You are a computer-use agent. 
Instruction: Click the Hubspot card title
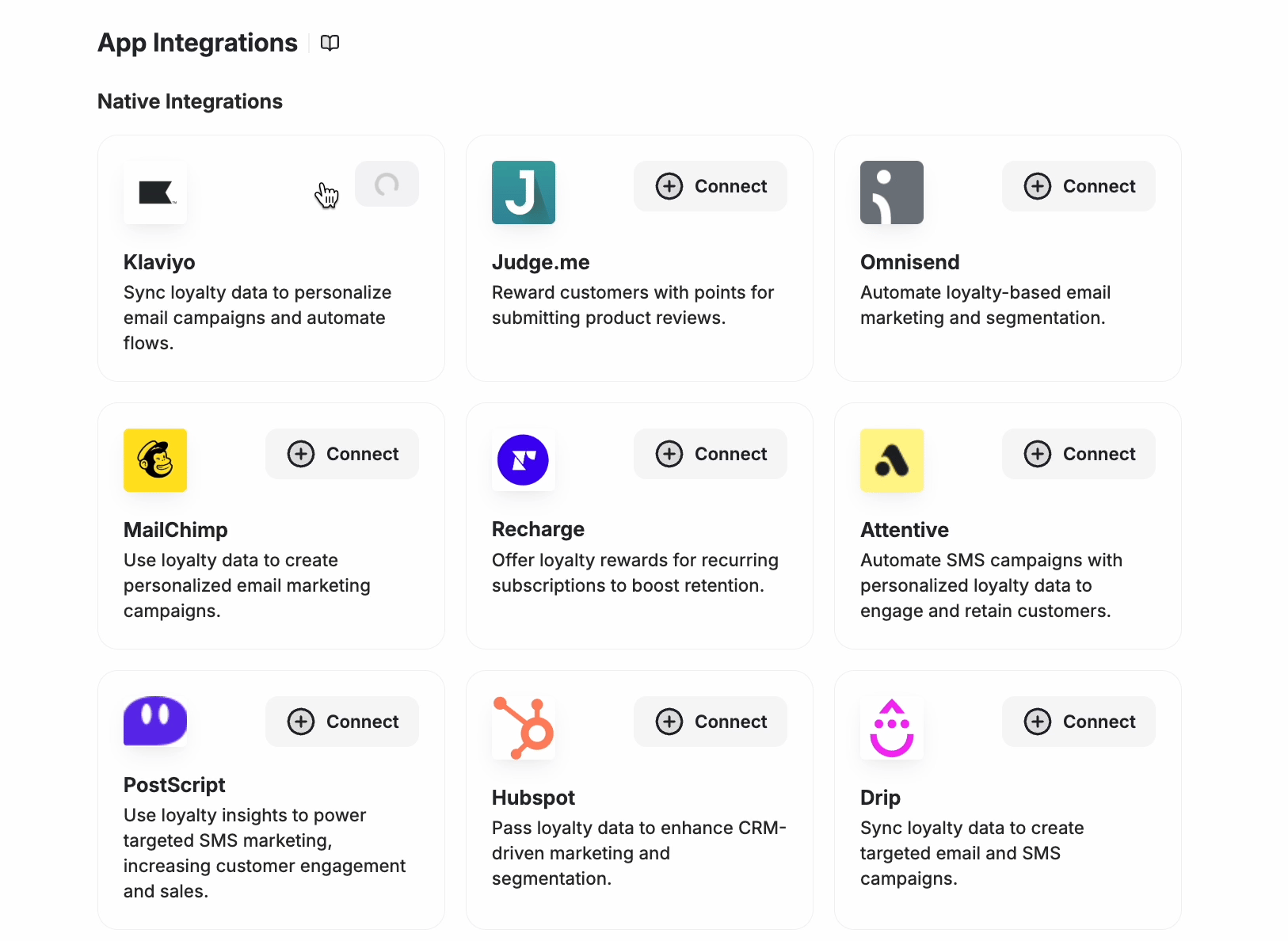(x=533, y=798)
